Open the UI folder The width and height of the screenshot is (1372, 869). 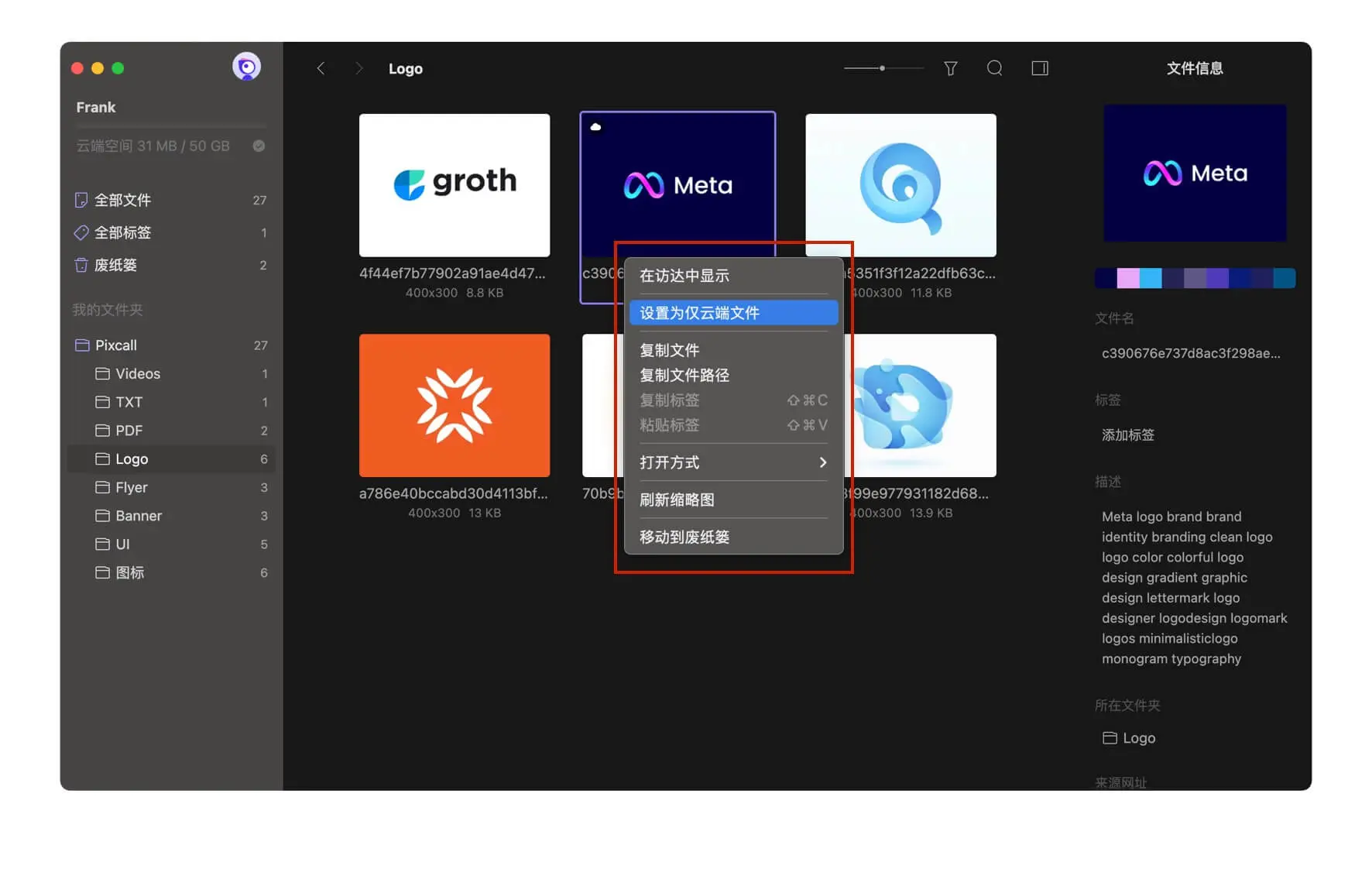(x=170, y=544)
